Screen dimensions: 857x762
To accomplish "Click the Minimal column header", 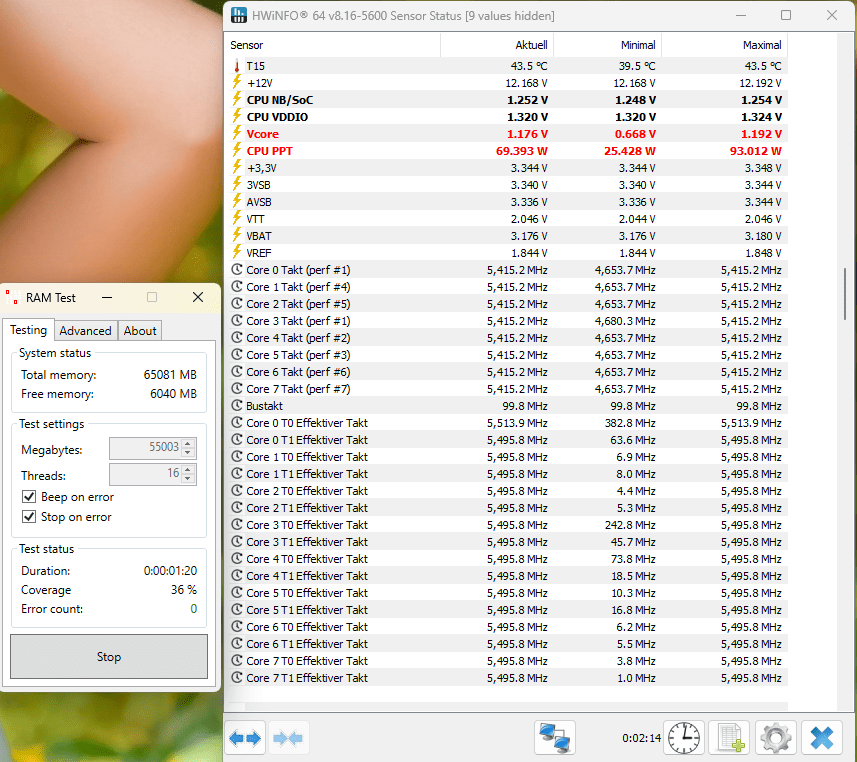I will tap(608, 45).
